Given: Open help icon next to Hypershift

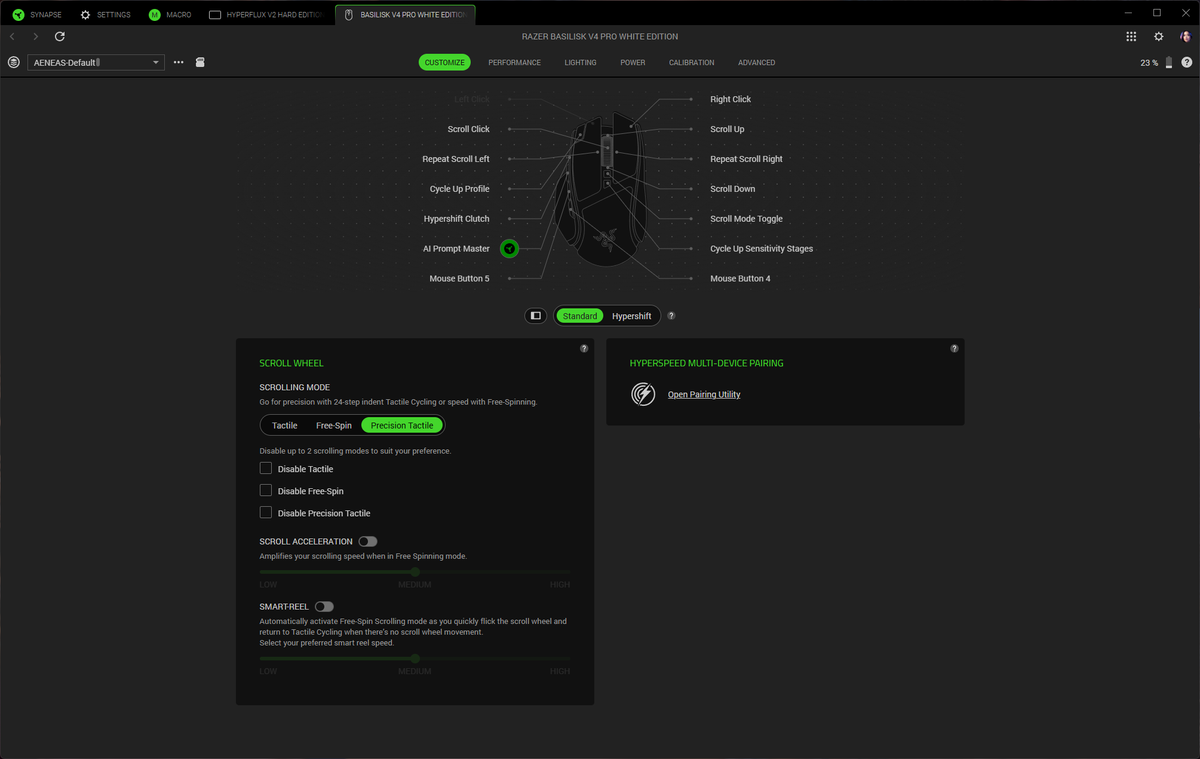Looking at the screenshot, I should (x=671, y=316).
